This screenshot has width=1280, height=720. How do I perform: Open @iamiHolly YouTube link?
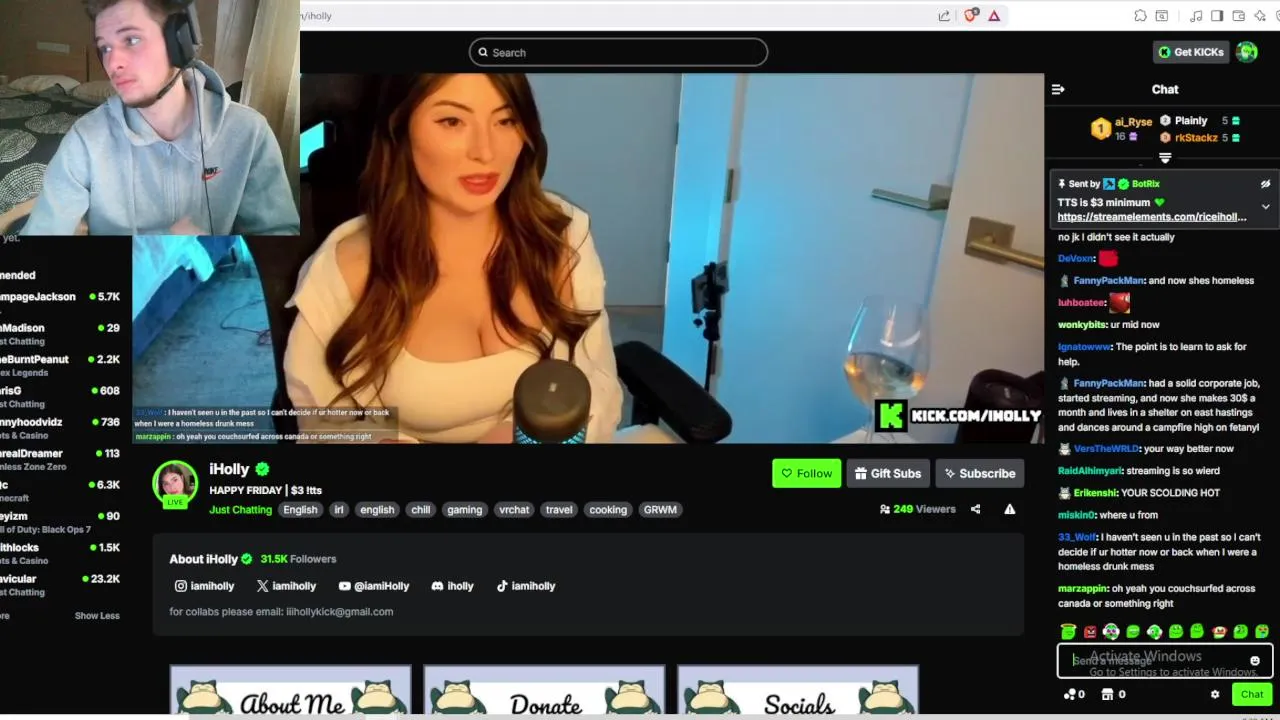click(374, 586)
